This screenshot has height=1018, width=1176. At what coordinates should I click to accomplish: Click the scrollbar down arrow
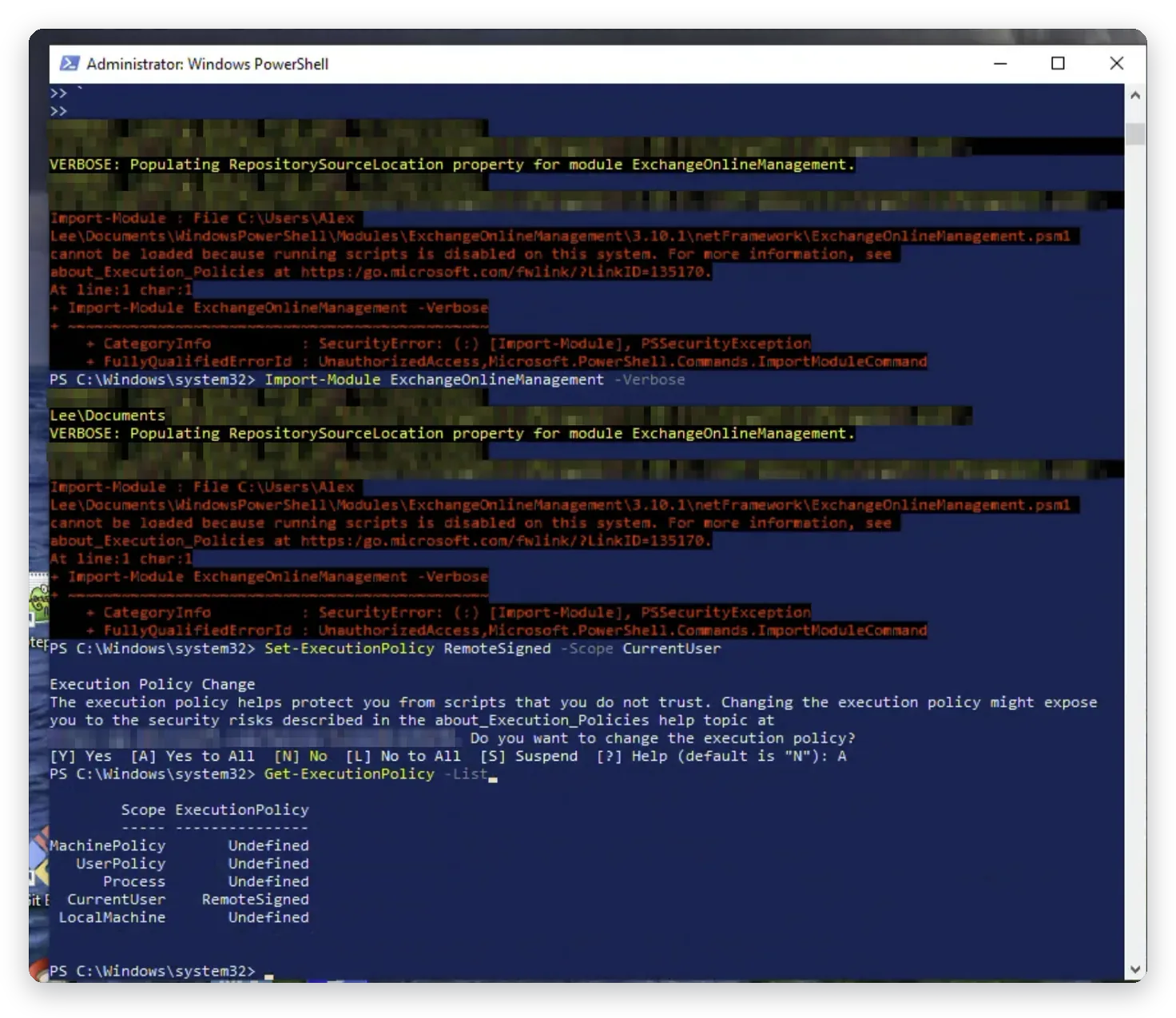tap(1135, 969)
